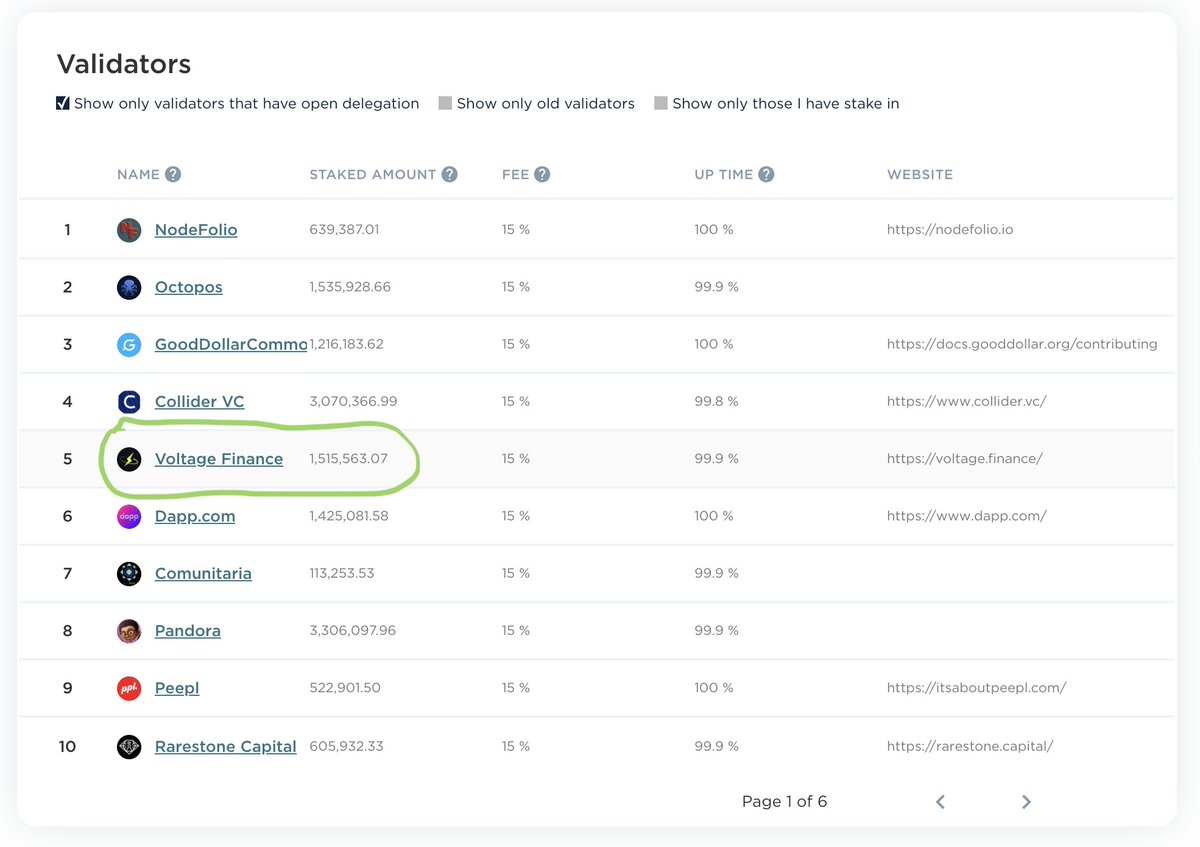Viewport: 1200px width, 847px height.
Task: Open the Rarestone Capital validator link
Action: pyautogui.click(x=226, y=746)
